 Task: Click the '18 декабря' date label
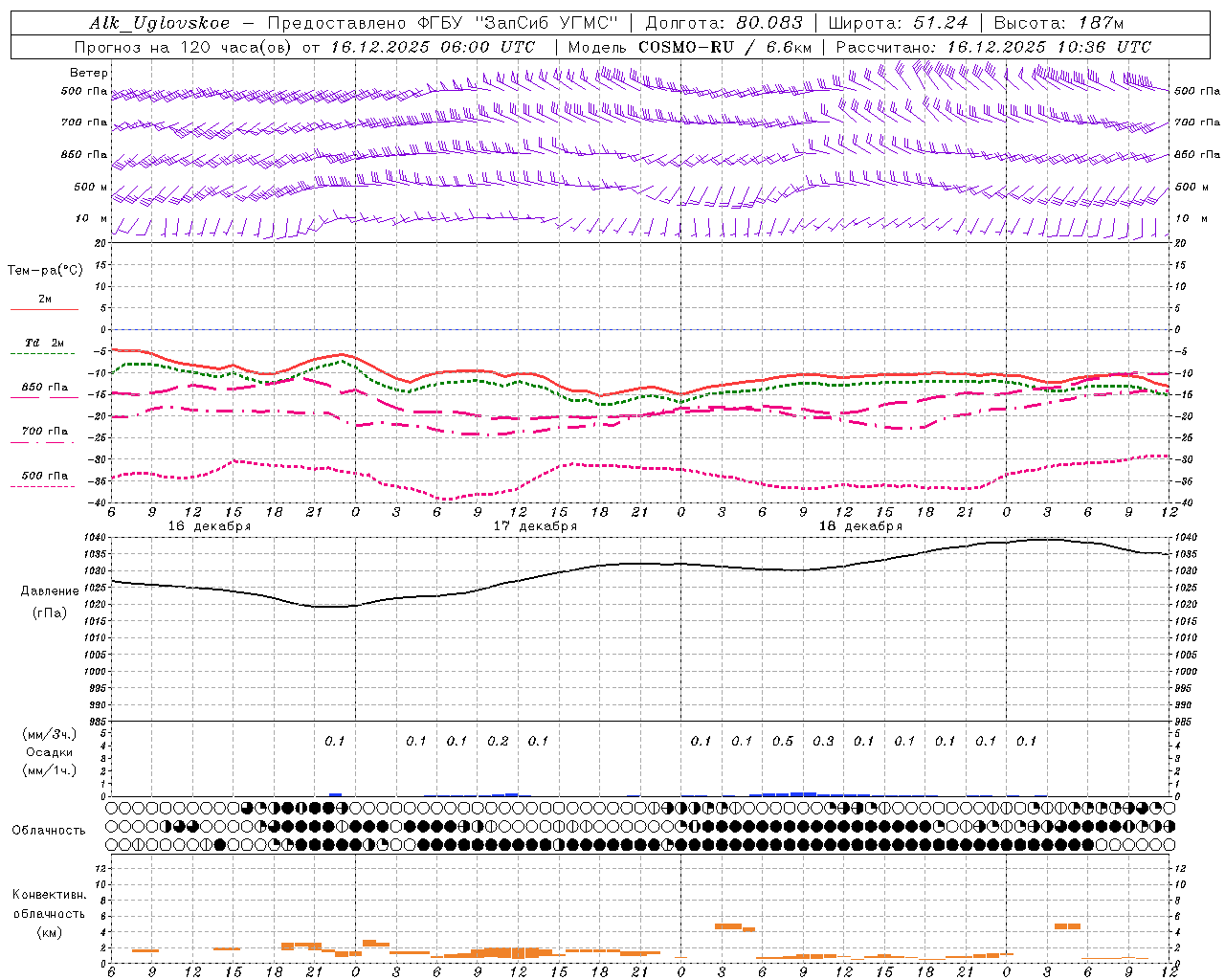tap(860, 526)
